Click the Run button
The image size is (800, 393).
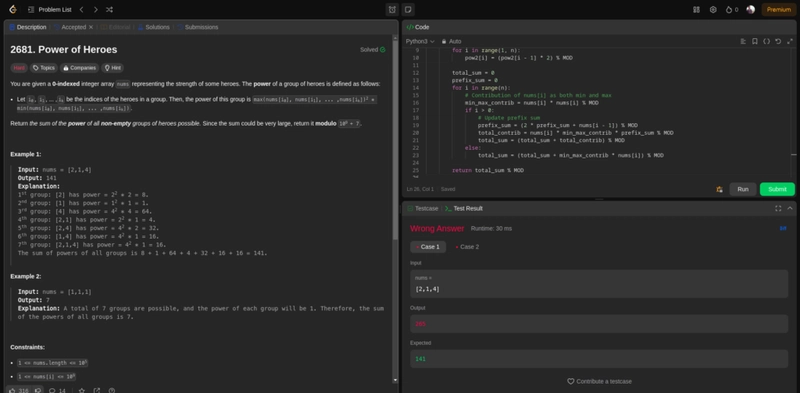tap(743, 189)
